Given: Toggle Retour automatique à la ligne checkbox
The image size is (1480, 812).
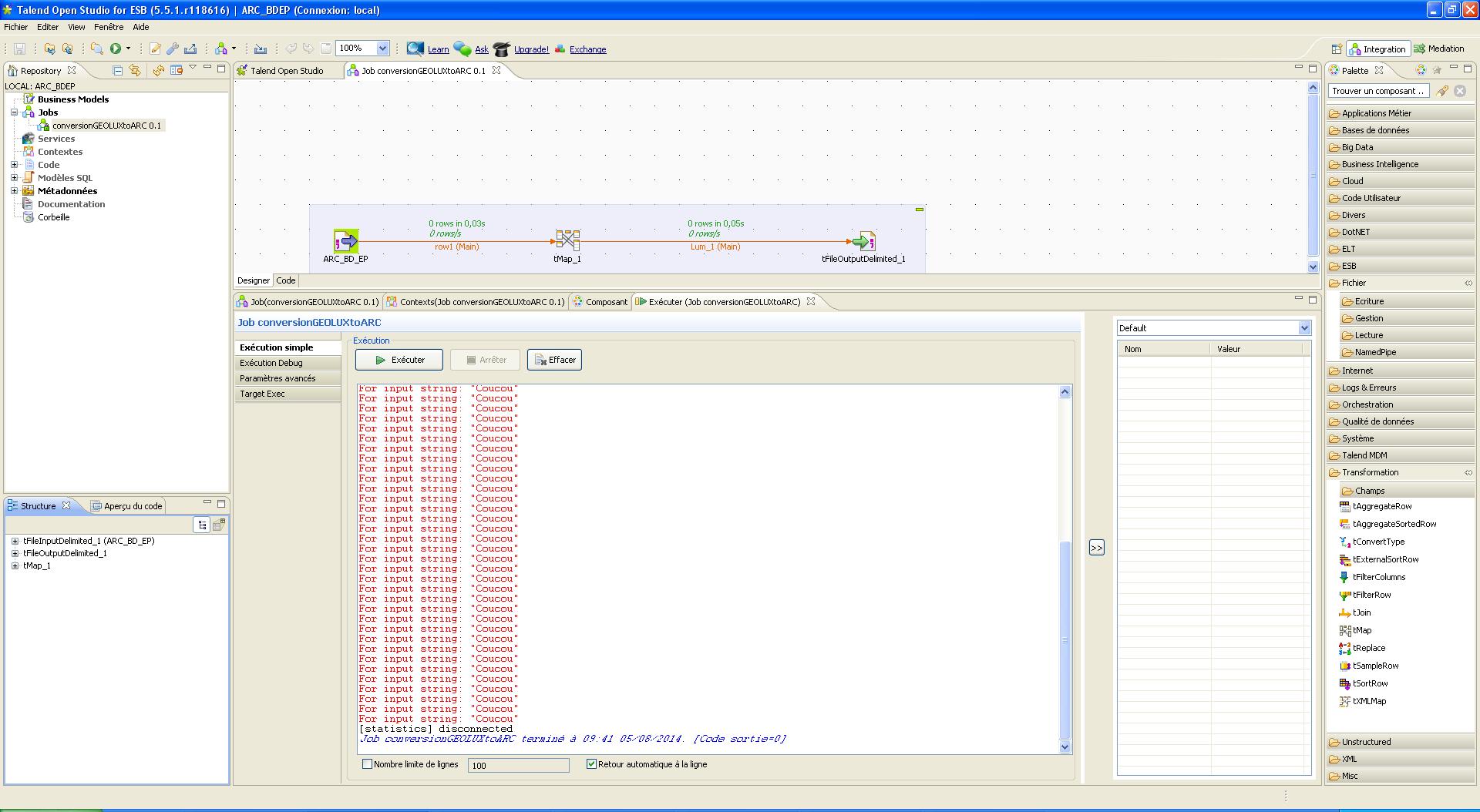Looking at the screenshot, I should tap(592, 764).
